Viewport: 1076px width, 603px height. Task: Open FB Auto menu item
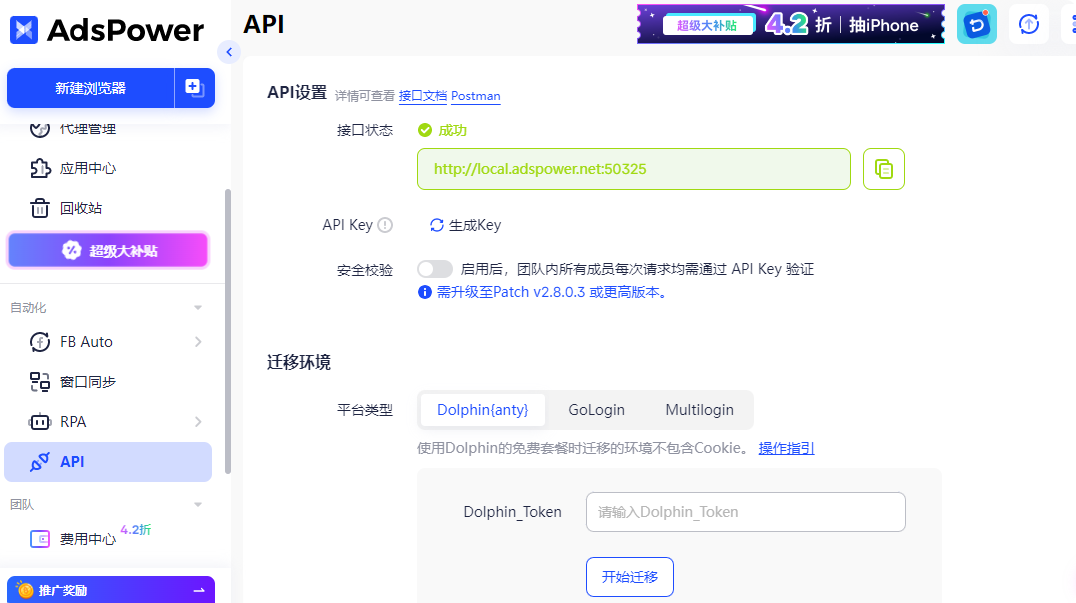(86, 342)
